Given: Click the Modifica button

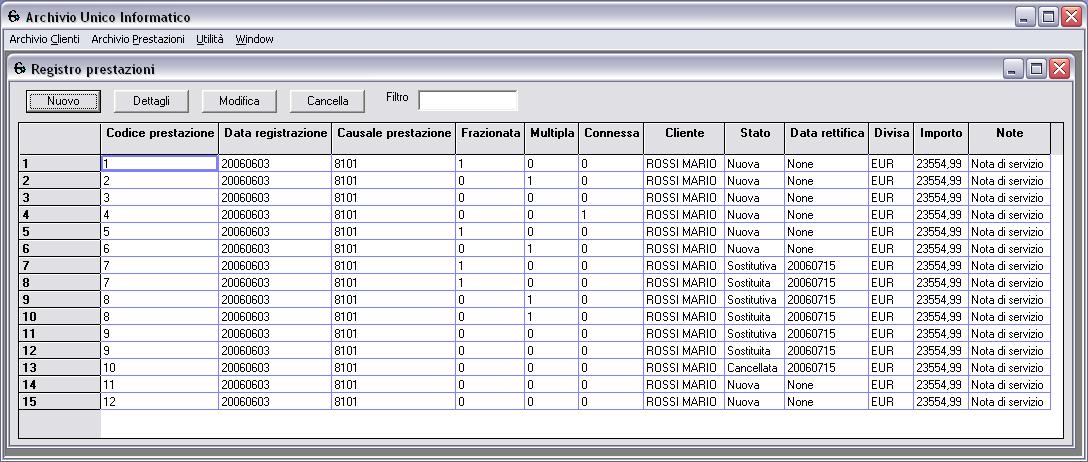Looking at the screenshot, I should click(239, 101).
